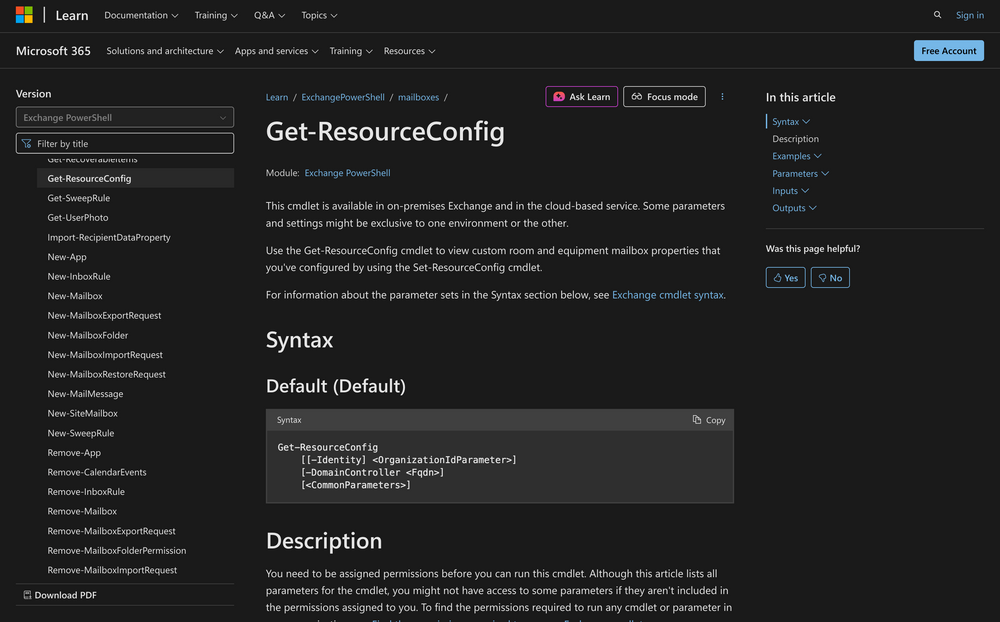This screenshot has height=622, width=1000.
Task: Click the Ask Learn icon
Action: [559, 96]
